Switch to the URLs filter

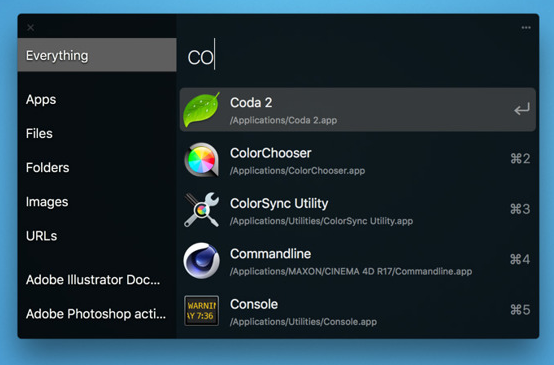41,236
